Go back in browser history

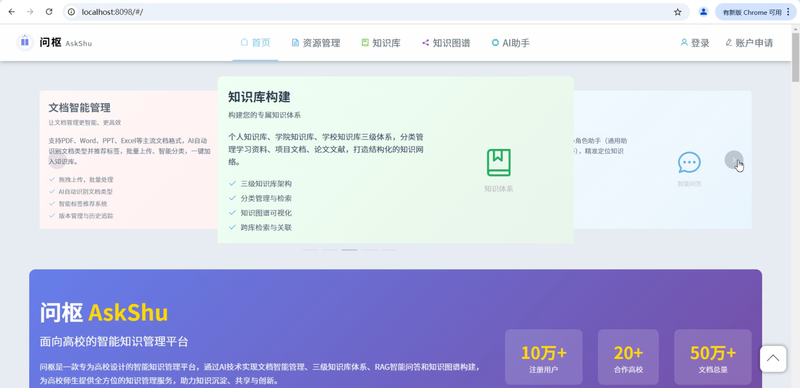[x=11, y=12]
